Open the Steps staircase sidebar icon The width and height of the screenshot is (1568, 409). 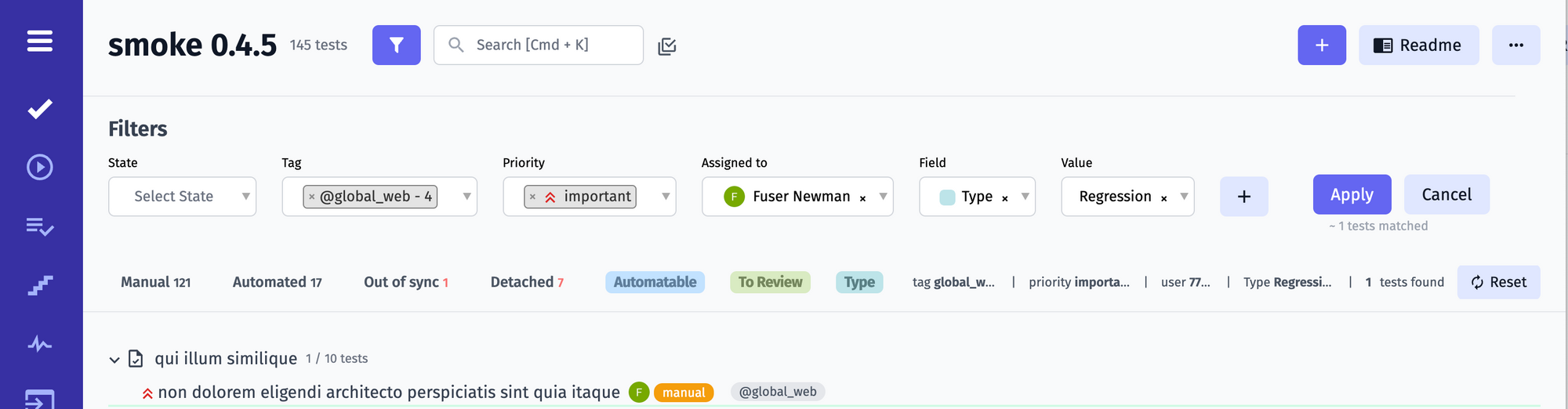(x=40, y=285)
